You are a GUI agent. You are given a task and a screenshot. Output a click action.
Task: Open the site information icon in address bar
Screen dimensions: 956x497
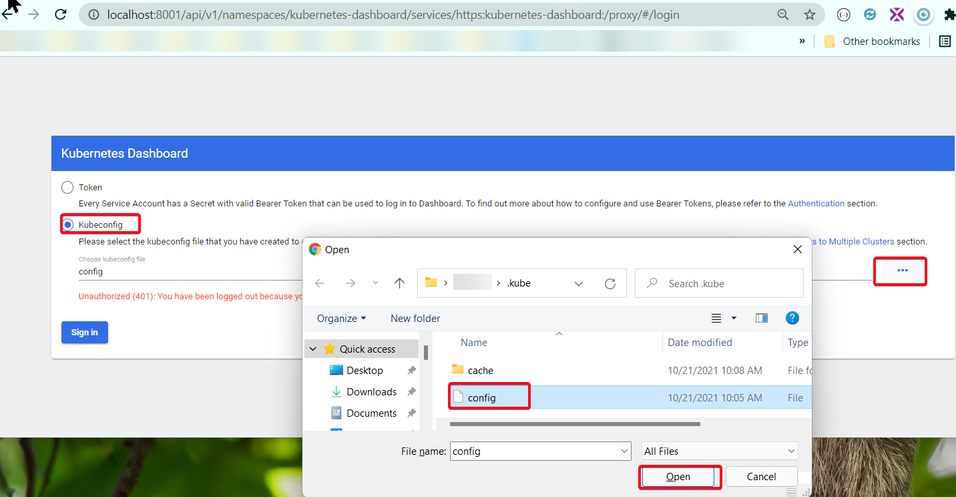tap(93, 15)
